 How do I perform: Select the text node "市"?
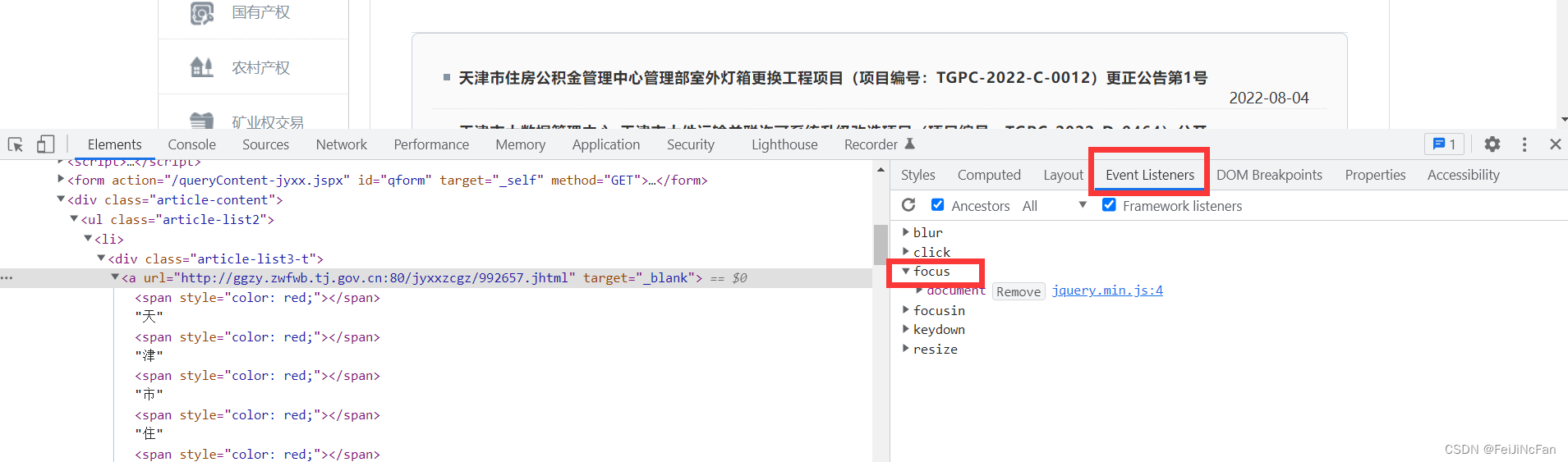[149, 395]
